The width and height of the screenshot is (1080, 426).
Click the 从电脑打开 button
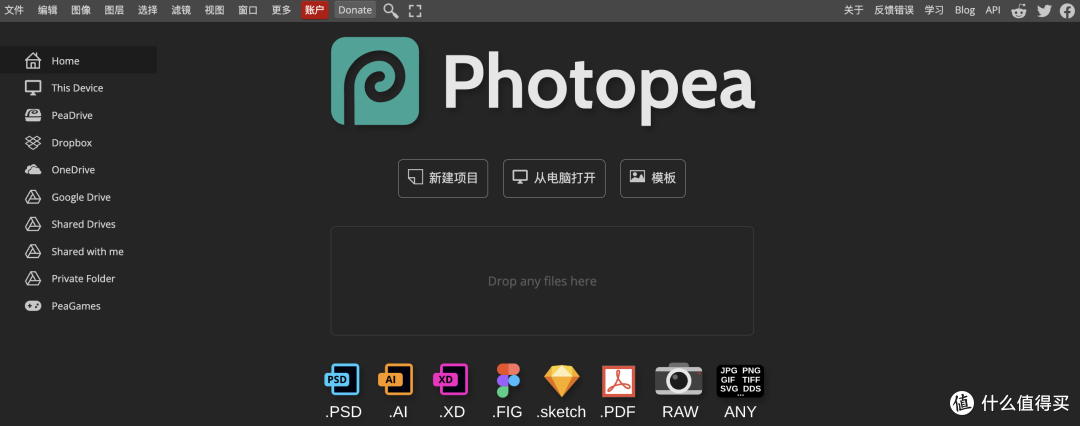[x=554, y=179]
